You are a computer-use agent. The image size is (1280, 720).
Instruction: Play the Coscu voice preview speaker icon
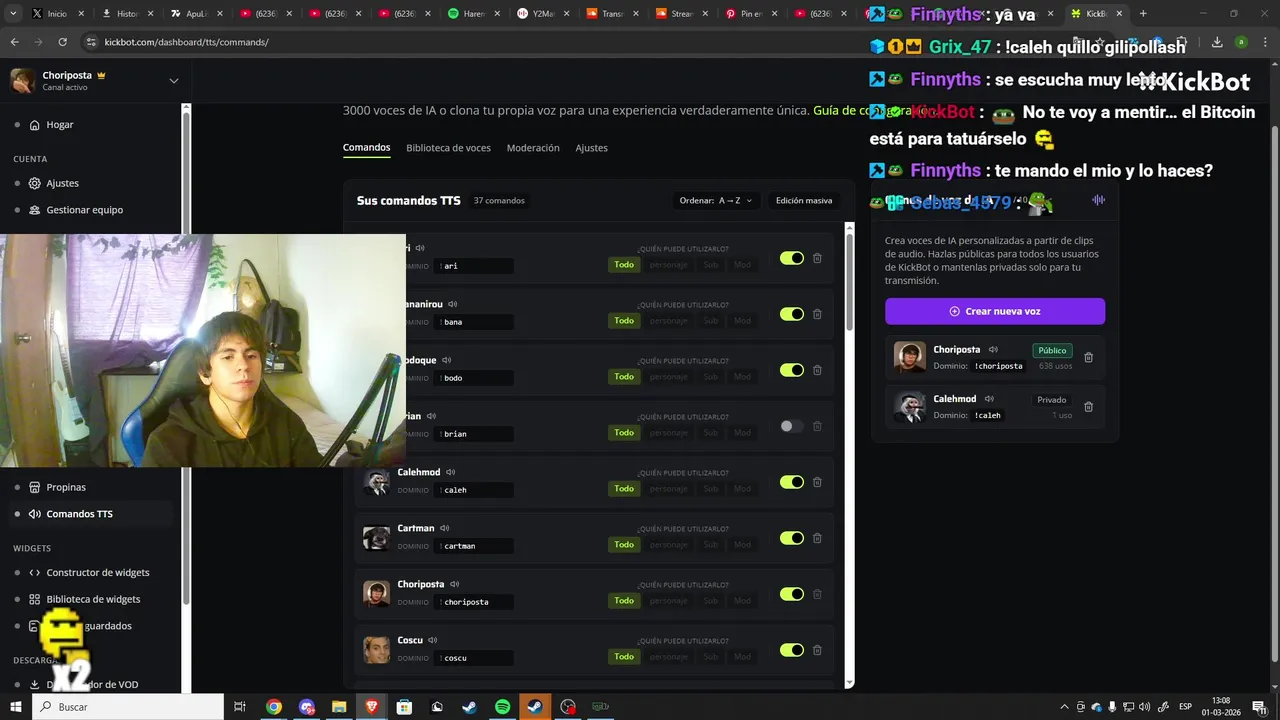point(433,640)
